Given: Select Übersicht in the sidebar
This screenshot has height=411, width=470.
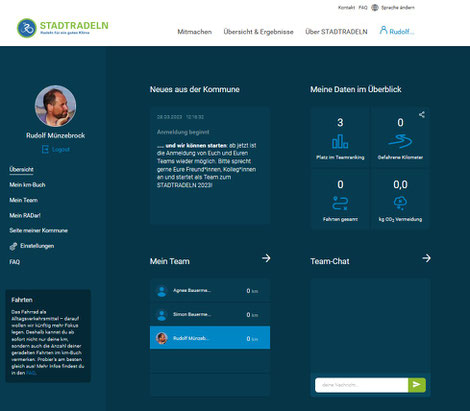Looking at the screenshot, I should [21, 169].
